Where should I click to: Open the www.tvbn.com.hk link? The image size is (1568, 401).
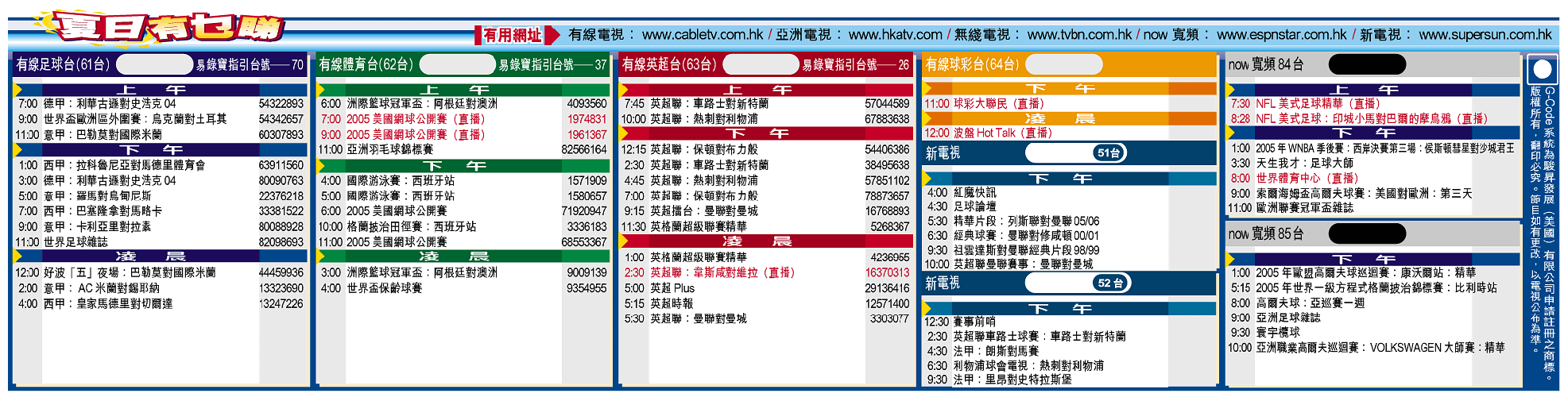point(1079,35)
